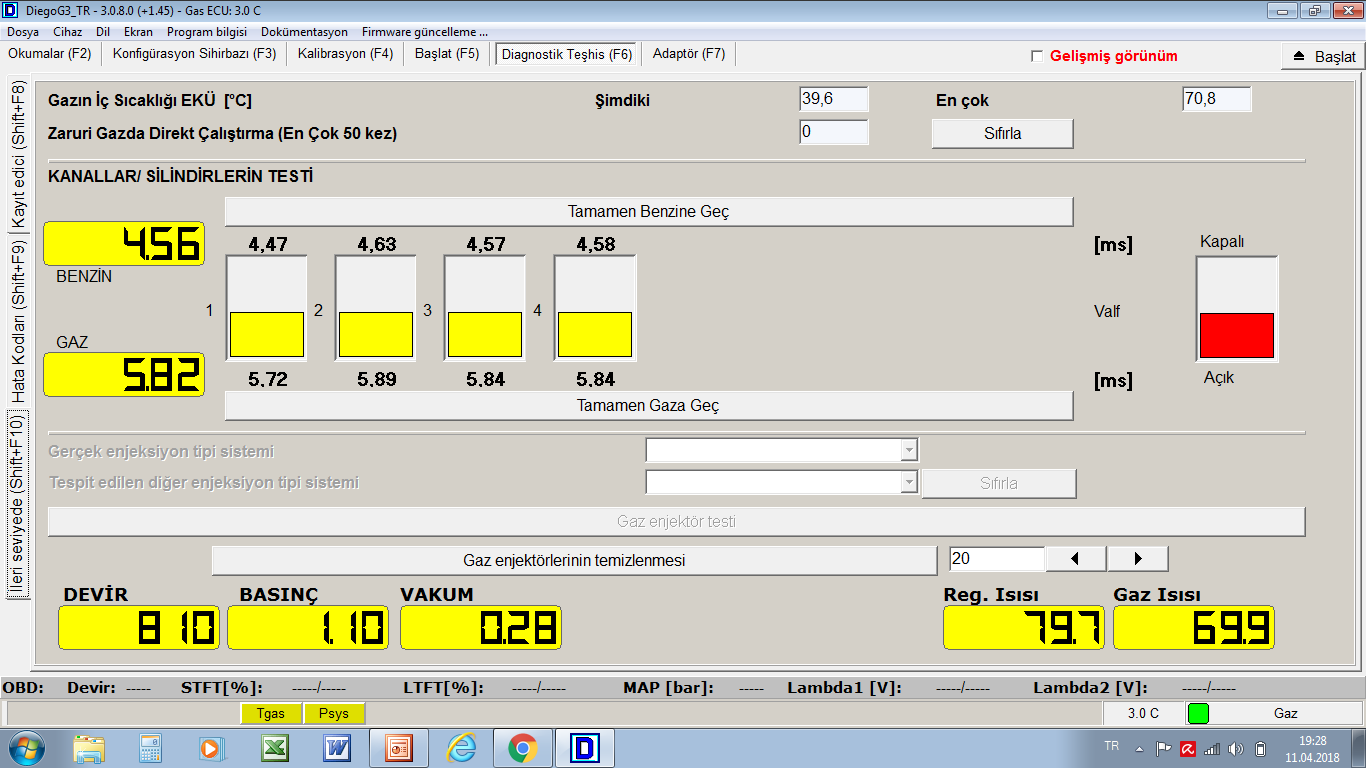The width and height of the screenshot is (1366, 768).
Task: Switch to Başlat (F5) tab
Action: pyautogui.click(x=447, y=54)
